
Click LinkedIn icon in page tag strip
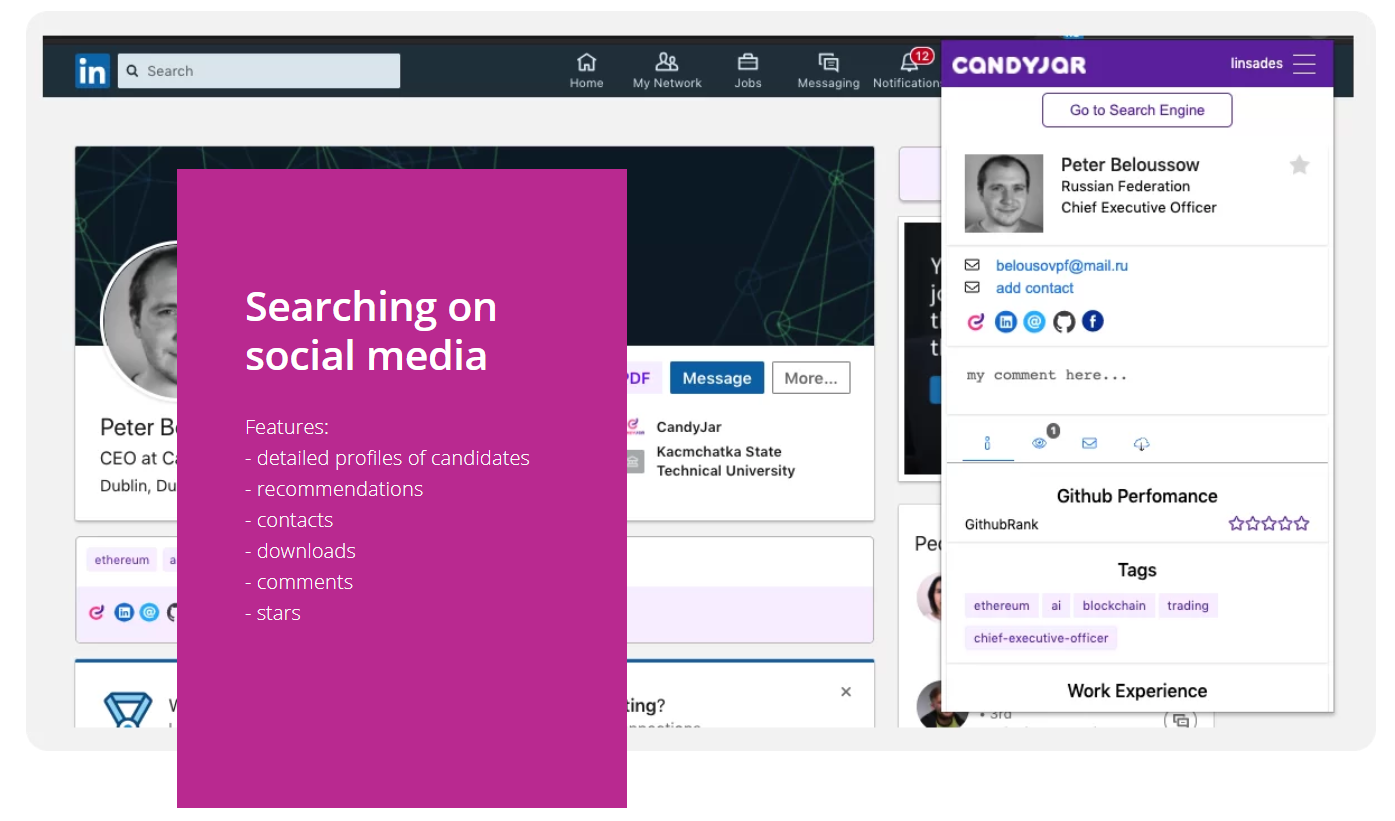click(124, 612)
